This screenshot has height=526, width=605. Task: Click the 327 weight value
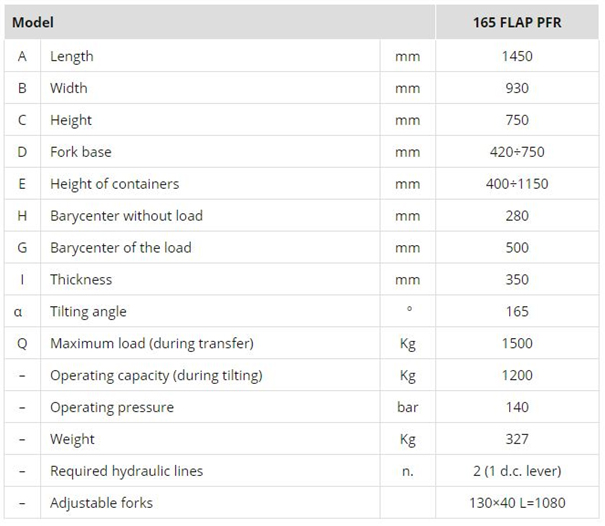click(x=517, y=439)
